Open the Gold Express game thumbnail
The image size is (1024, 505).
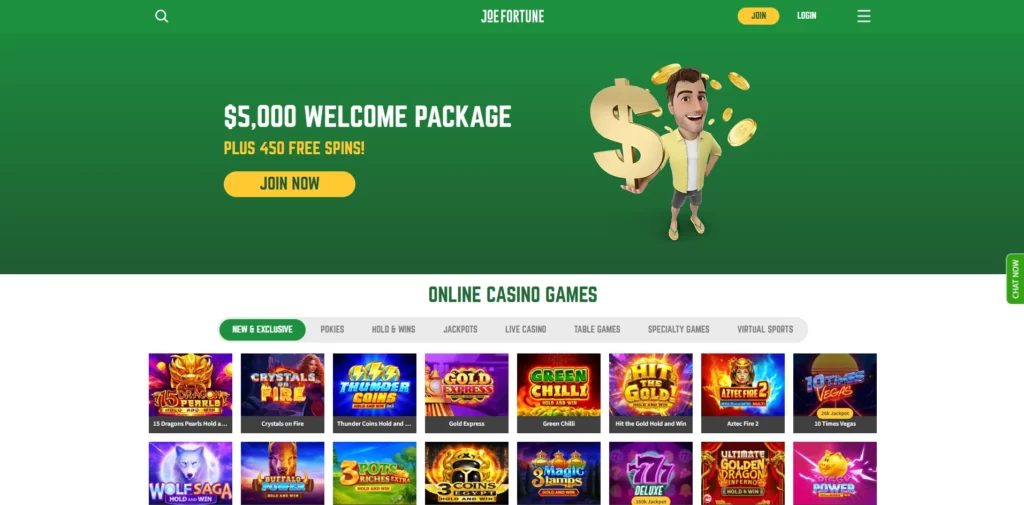pos(466,393)
